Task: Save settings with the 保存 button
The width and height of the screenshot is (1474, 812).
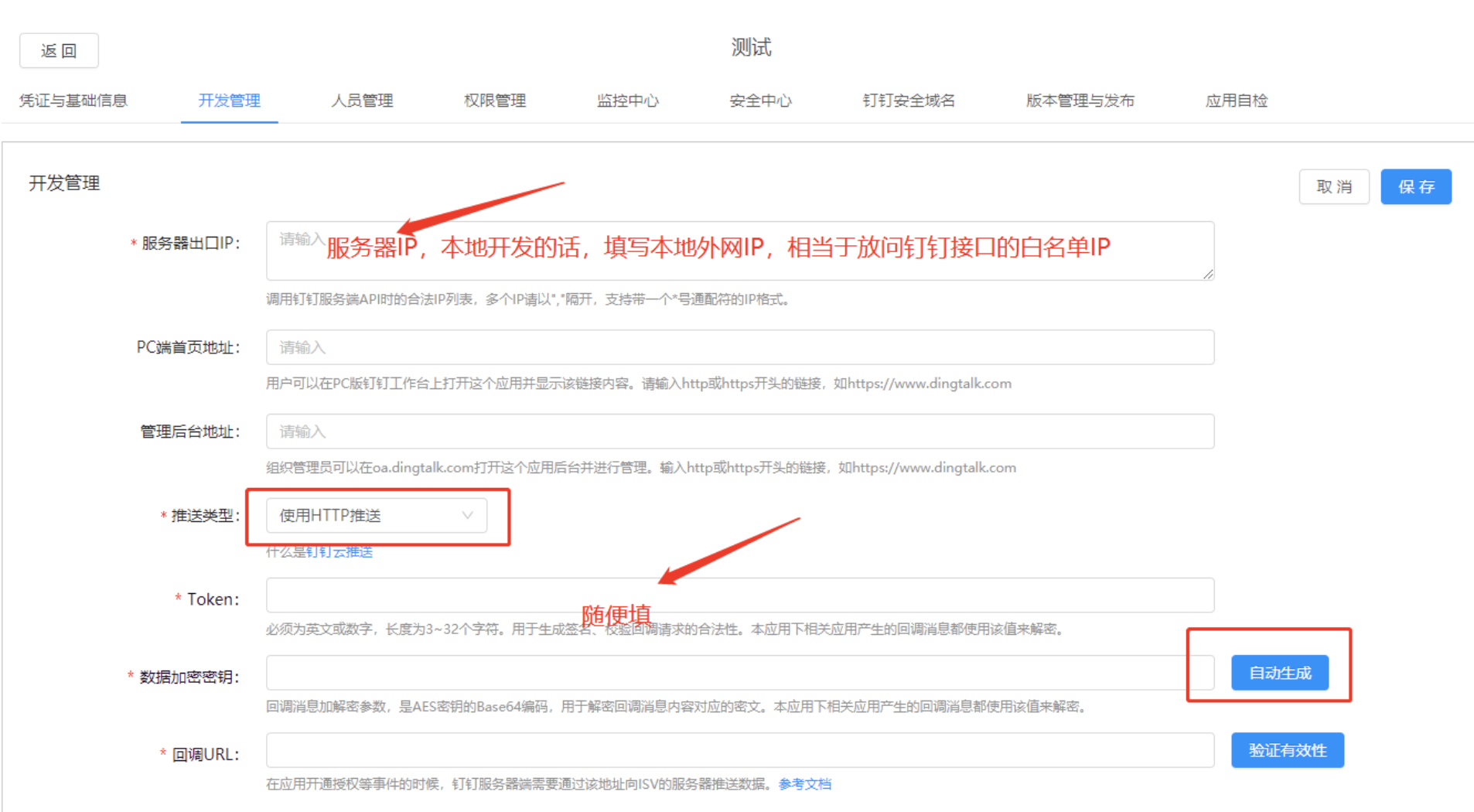Action: (1416, 187)
